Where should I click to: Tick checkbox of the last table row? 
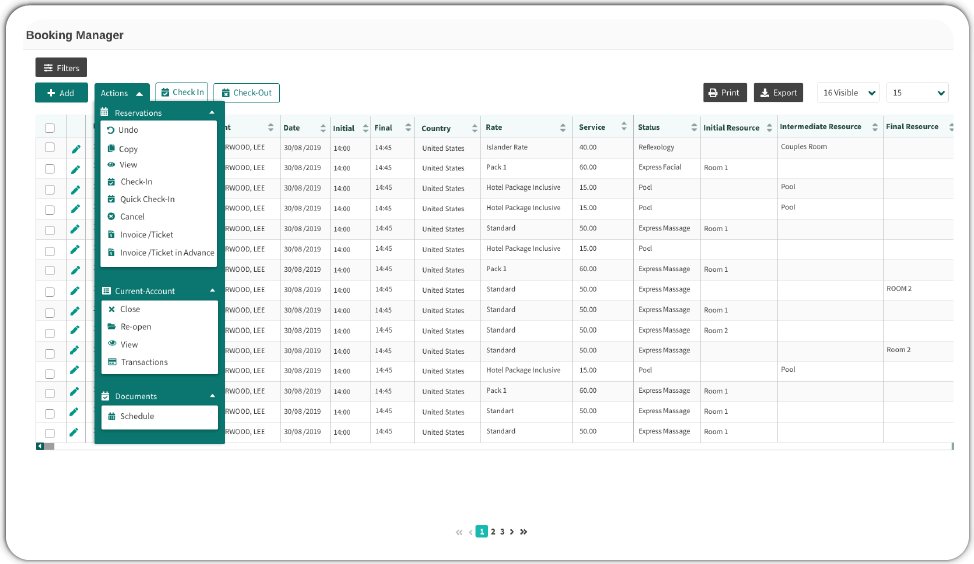pyautogui.click(x=50, y=433)
